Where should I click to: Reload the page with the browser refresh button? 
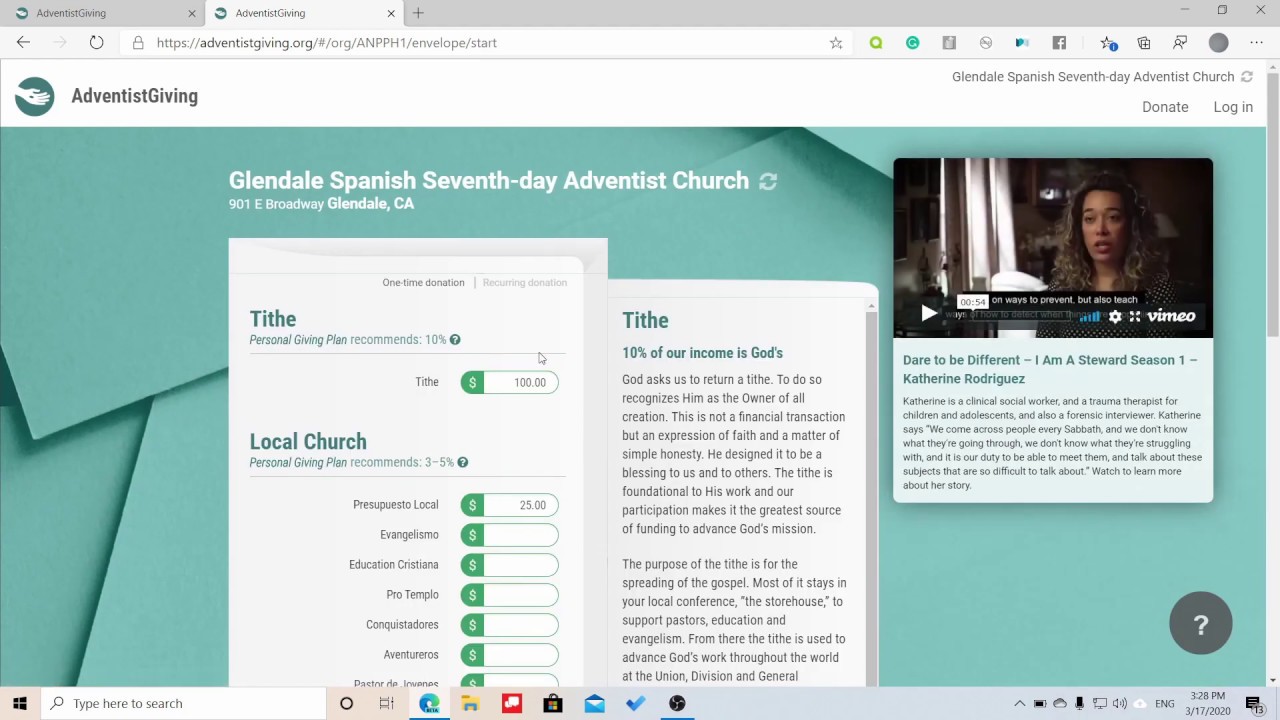click(x=96, y=43)
